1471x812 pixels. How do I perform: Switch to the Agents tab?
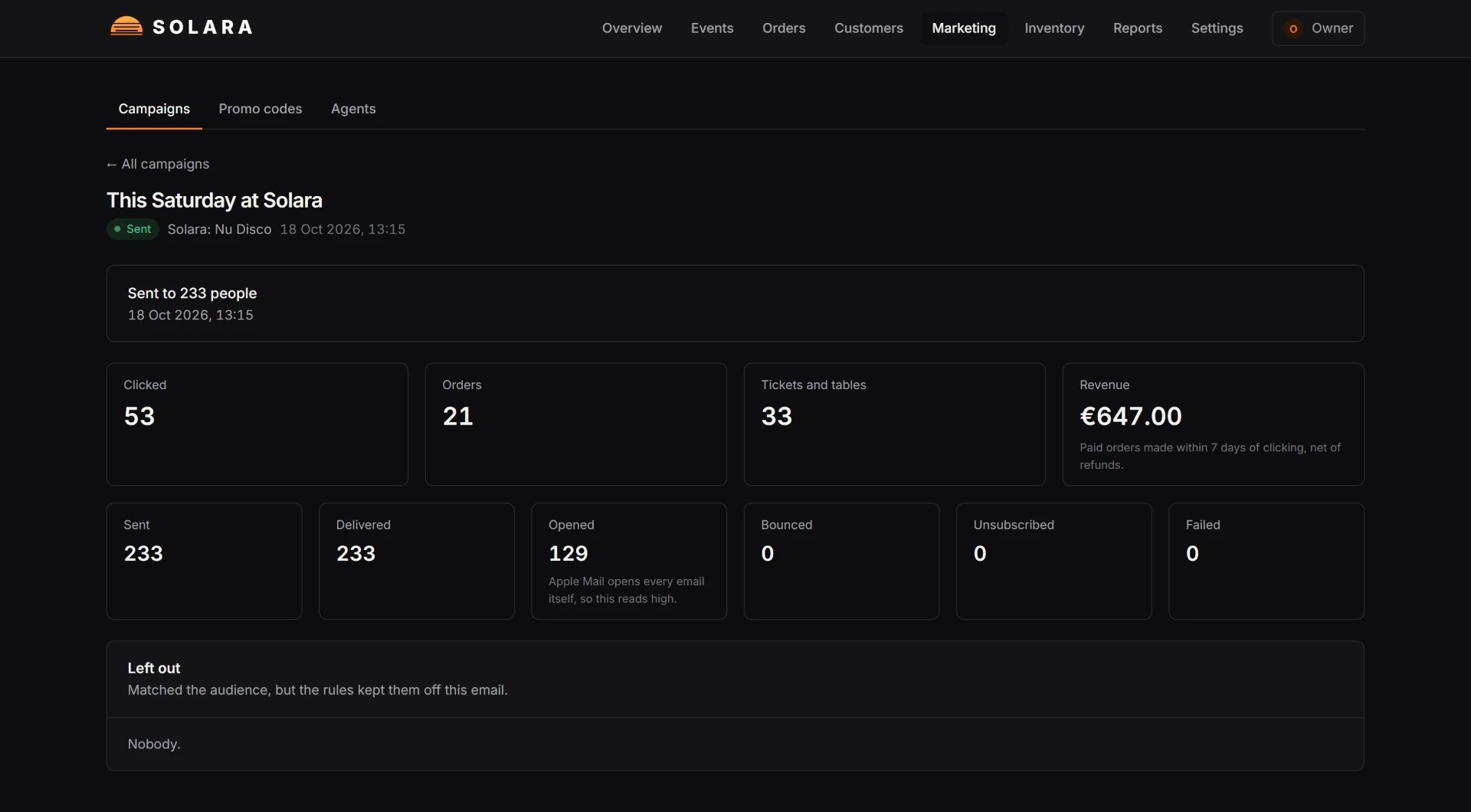pos(353,109)
